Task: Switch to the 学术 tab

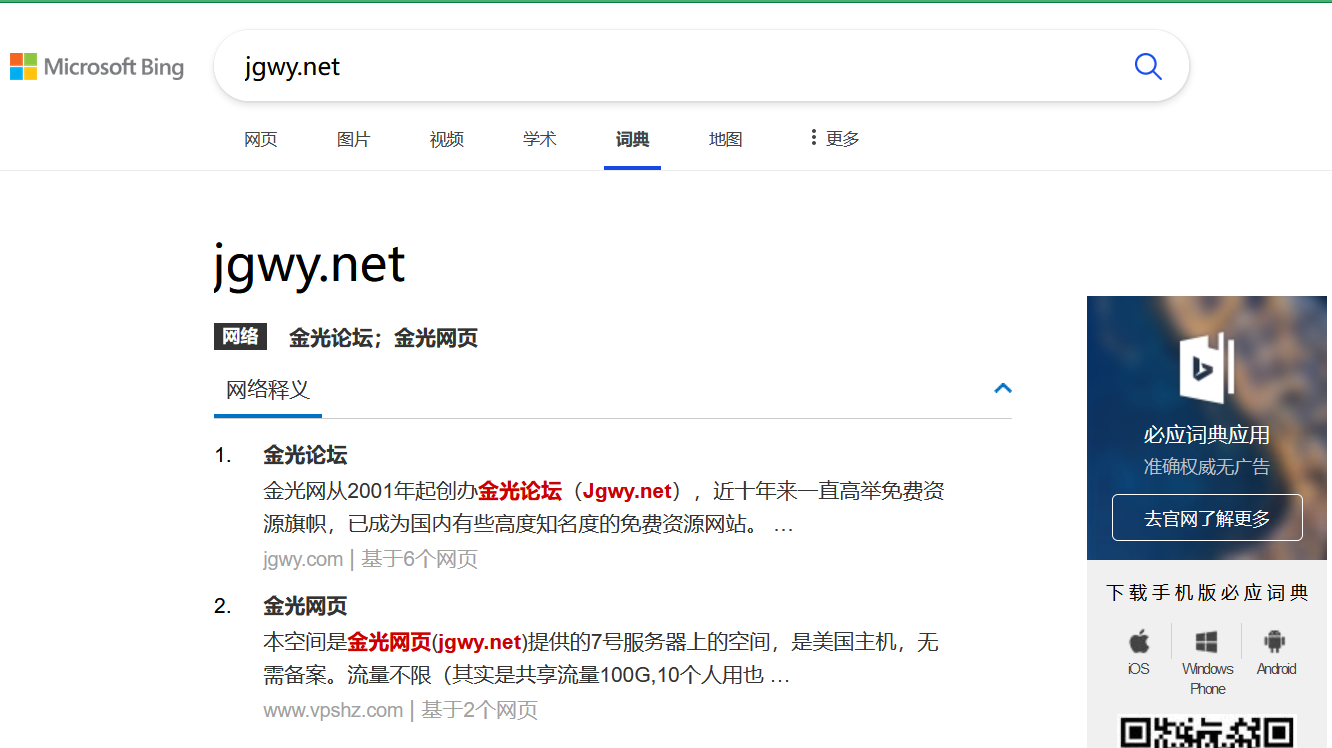Action: point(539,140)
